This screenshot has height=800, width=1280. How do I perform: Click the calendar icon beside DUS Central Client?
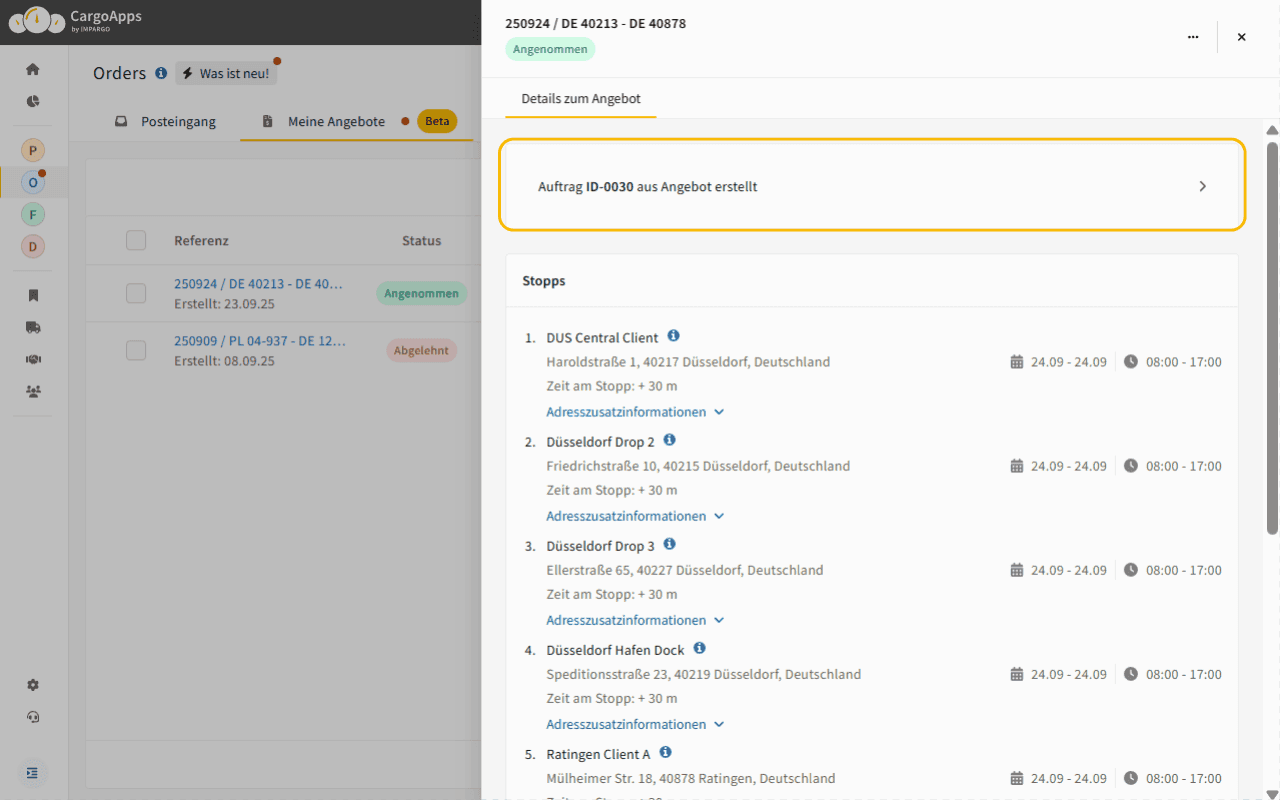(1017, 361)
